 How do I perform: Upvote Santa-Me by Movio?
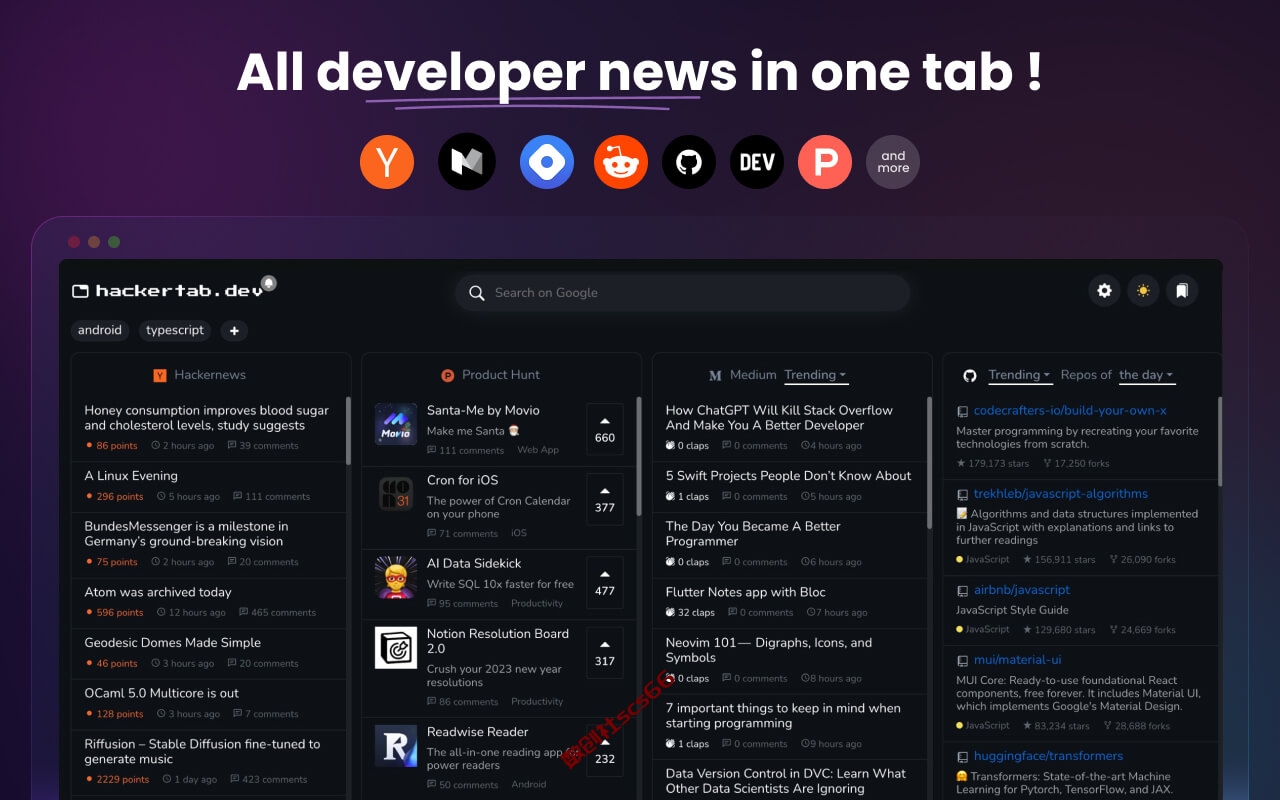point(605,429)
